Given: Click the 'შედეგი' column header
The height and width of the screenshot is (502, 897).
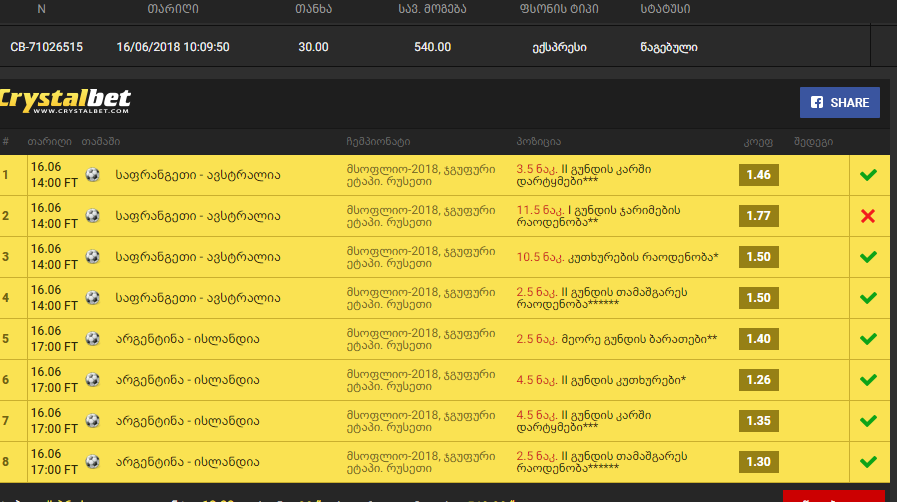Looking at the screenshot, I should [x=813, y=142].
